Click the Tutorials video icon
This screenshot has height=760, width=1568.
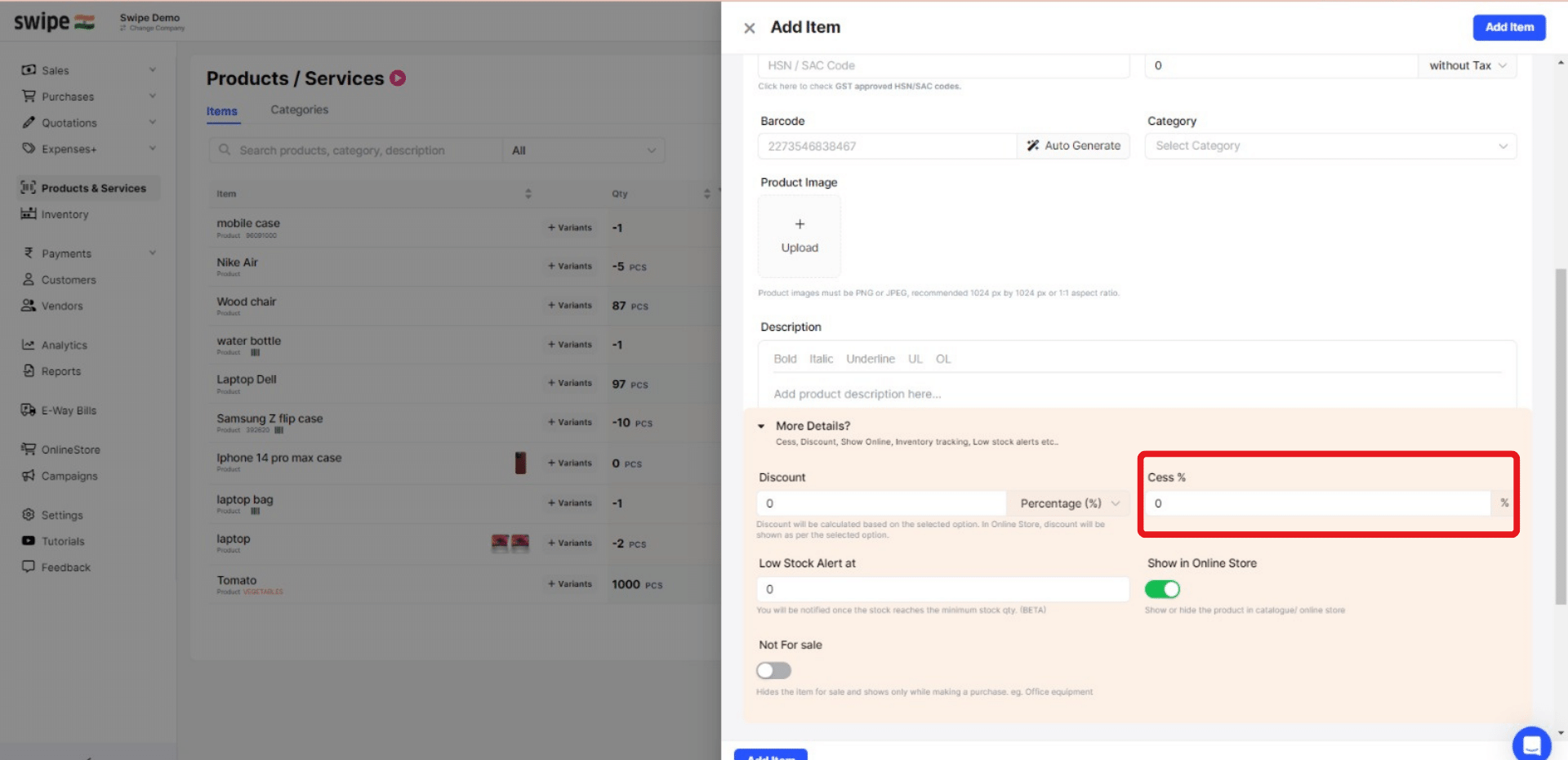coord(29,541)
